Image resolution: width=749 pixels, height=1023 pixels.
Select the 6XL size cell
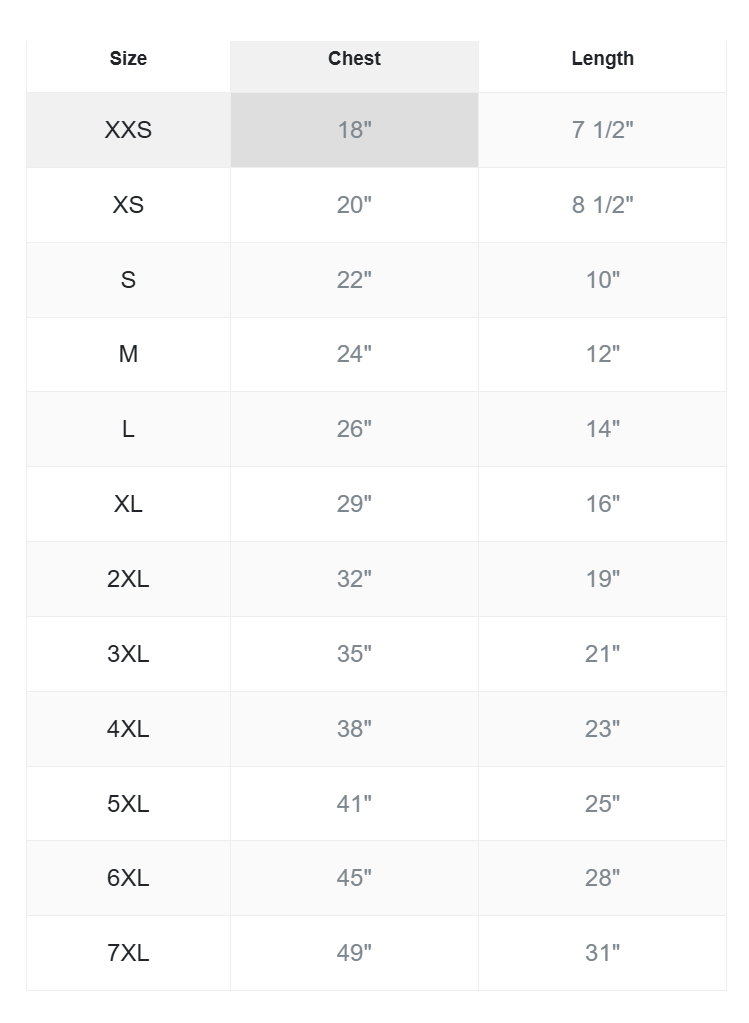[x=128, y=878]
